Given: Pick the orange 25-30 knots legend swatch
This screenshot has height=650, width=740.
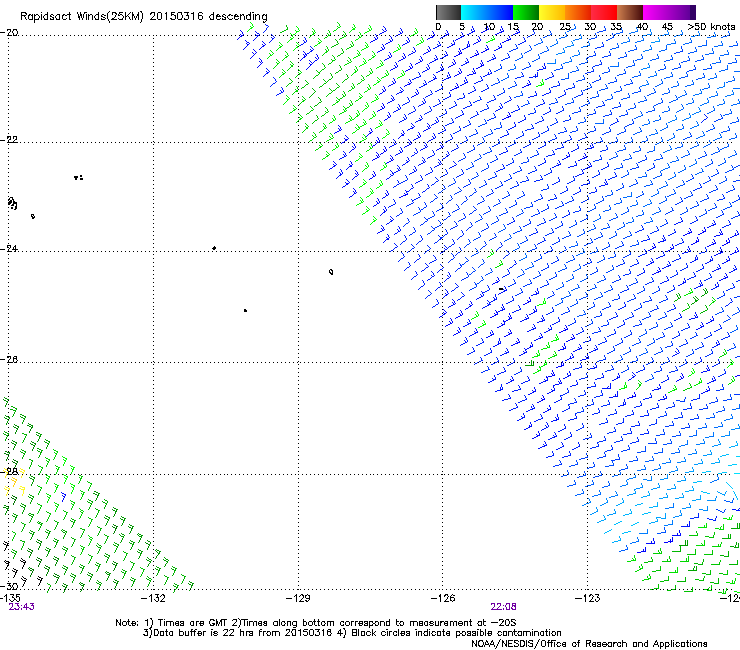Looking at the screenshot, I should (x=578, y=12).
